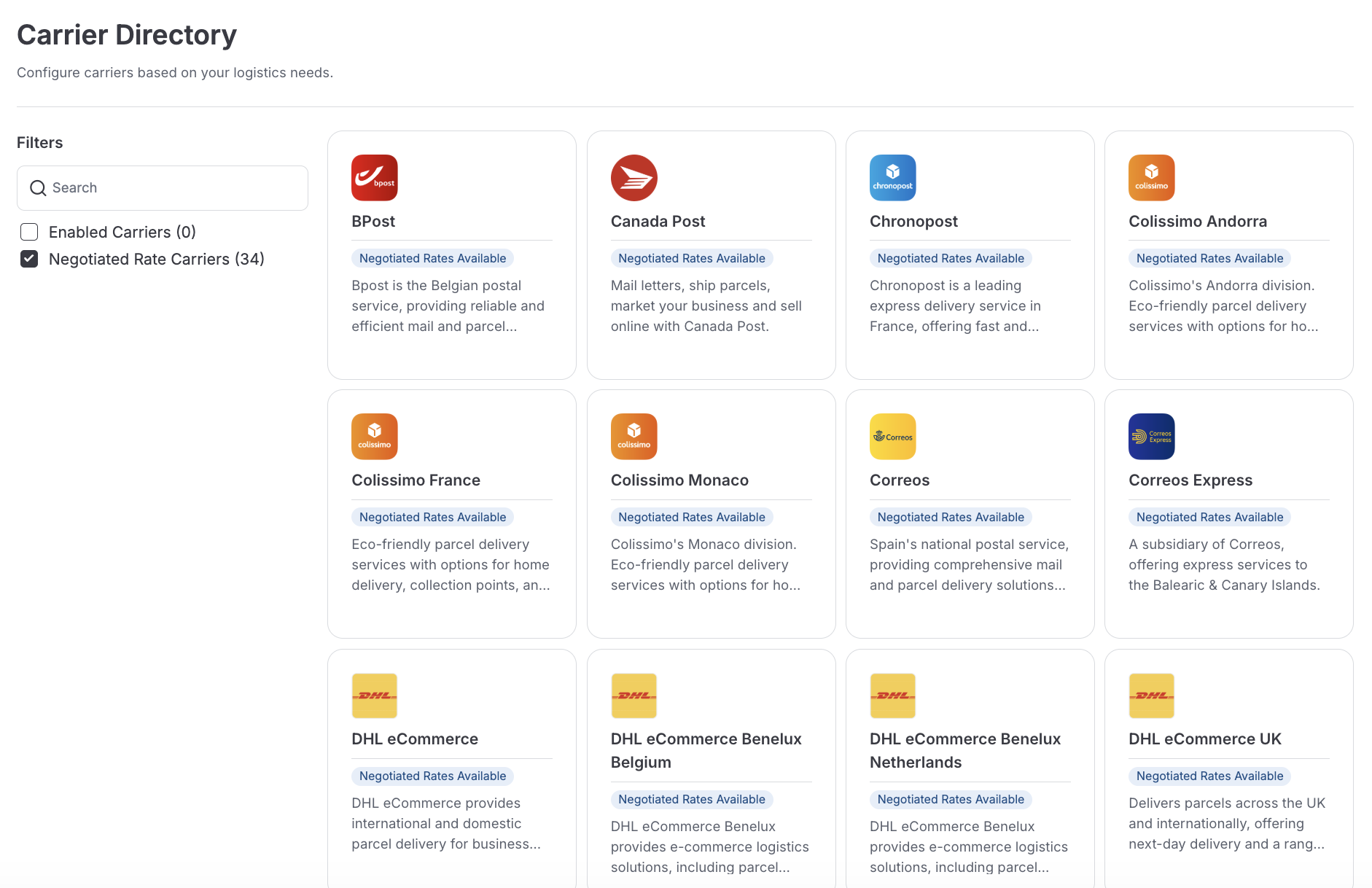Click the Correos Express dark blue logo

(1151, 437)
